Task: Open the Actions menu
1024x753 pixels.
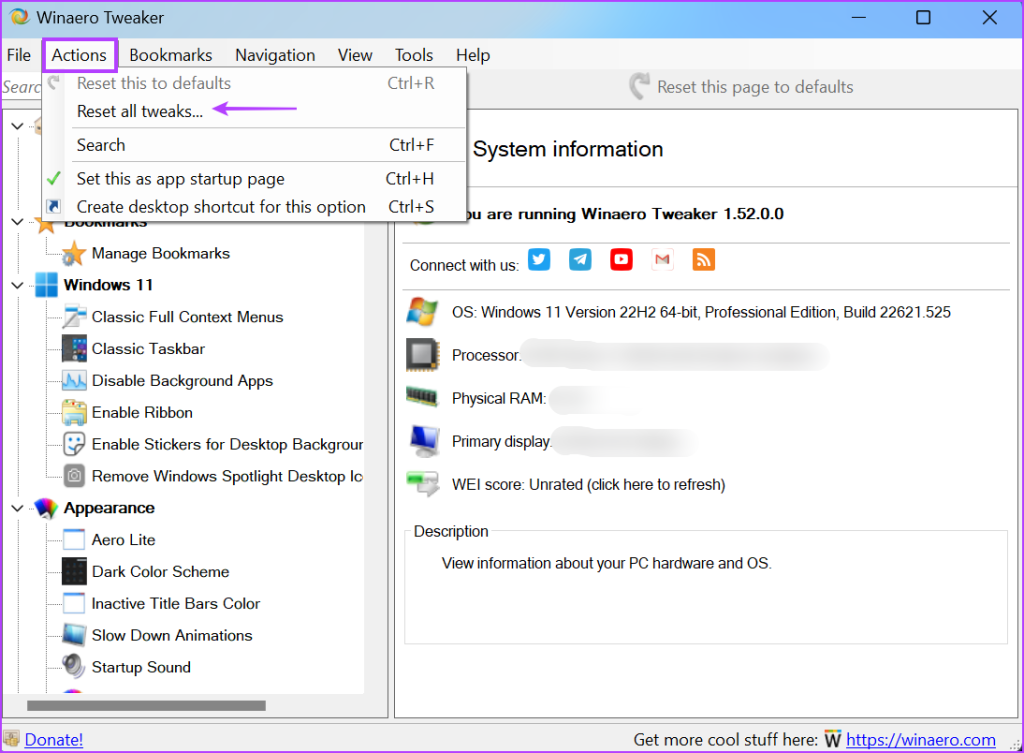Action: tap(80, 55)
